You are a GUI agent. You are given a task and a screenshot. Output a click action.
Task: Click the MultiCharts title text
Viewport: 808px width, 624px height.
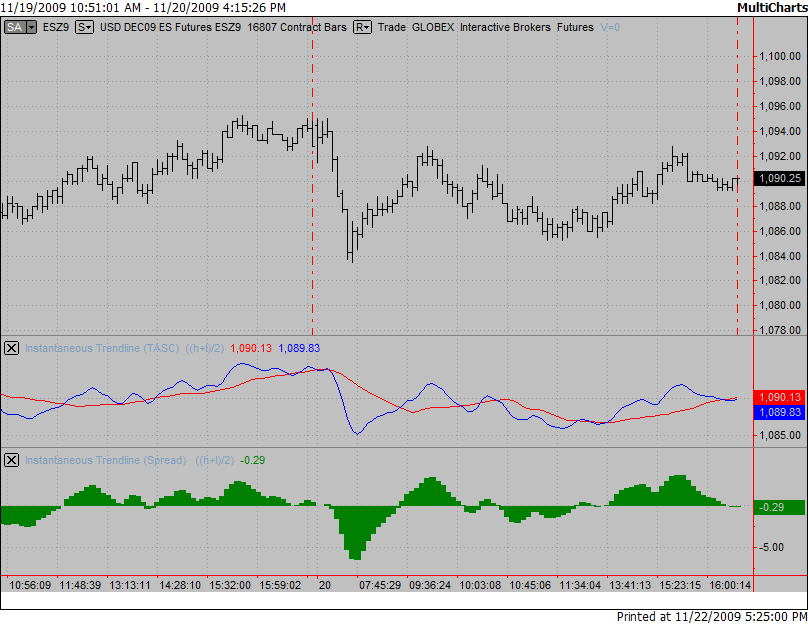pyautogui.click(x=772, y=8)
